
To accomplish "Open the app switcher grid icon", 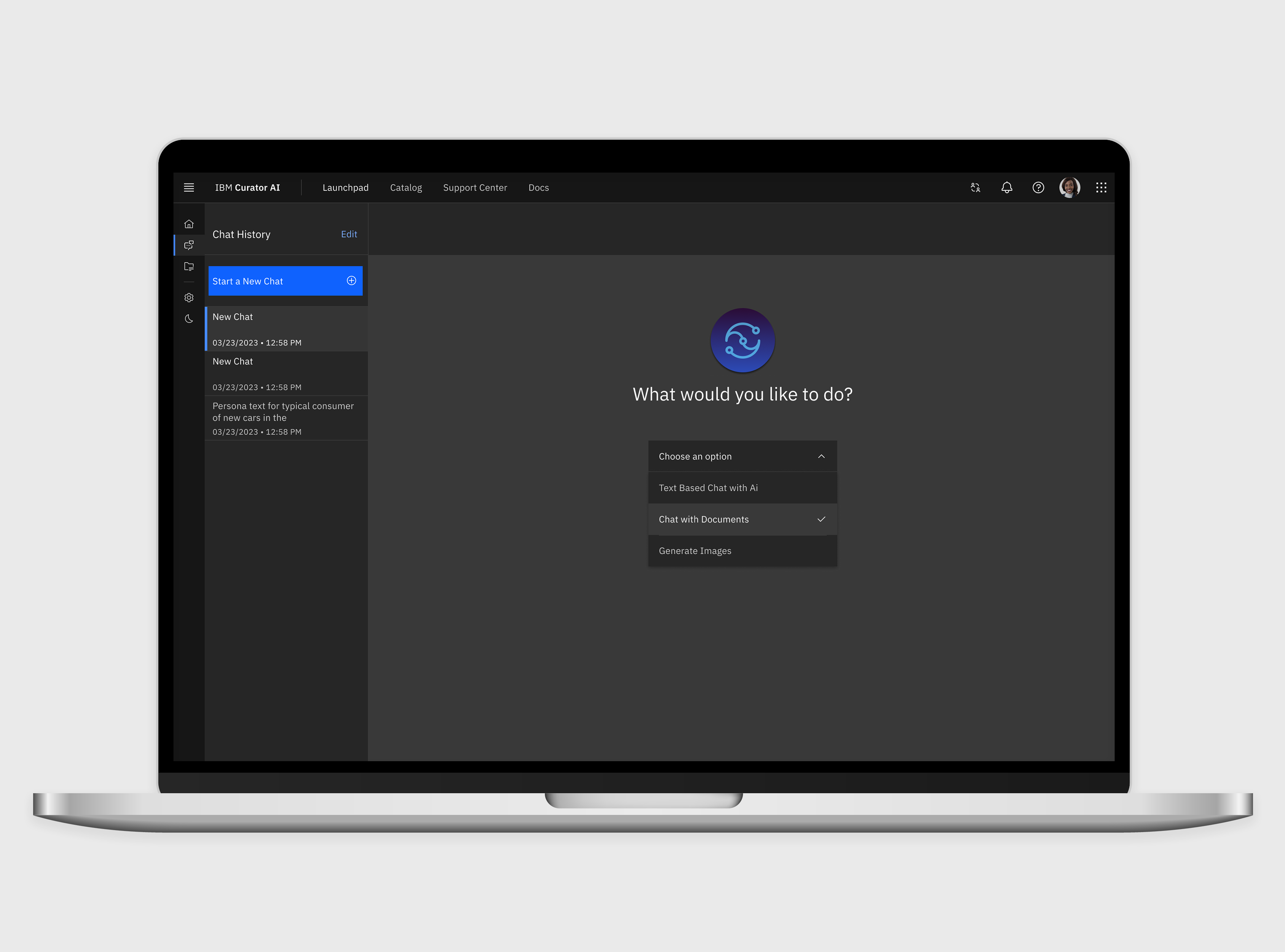I will pyautogui.click(x=1101, y=187).
